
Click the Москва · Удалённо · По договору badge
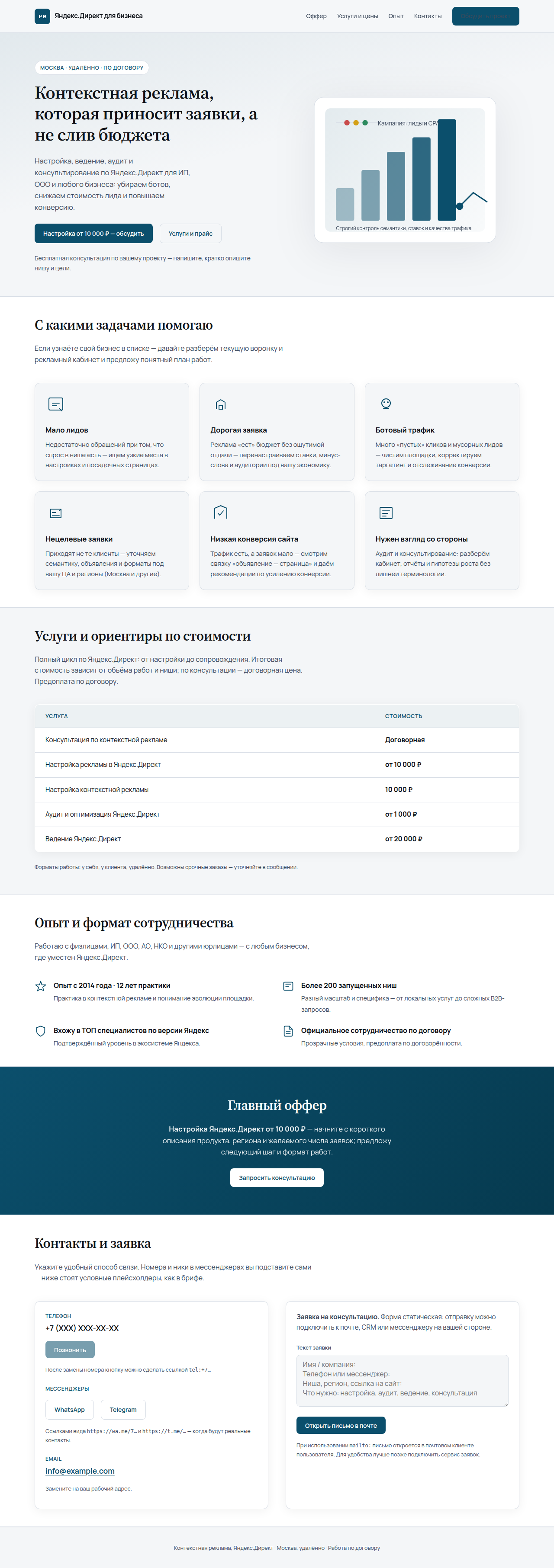92,67
